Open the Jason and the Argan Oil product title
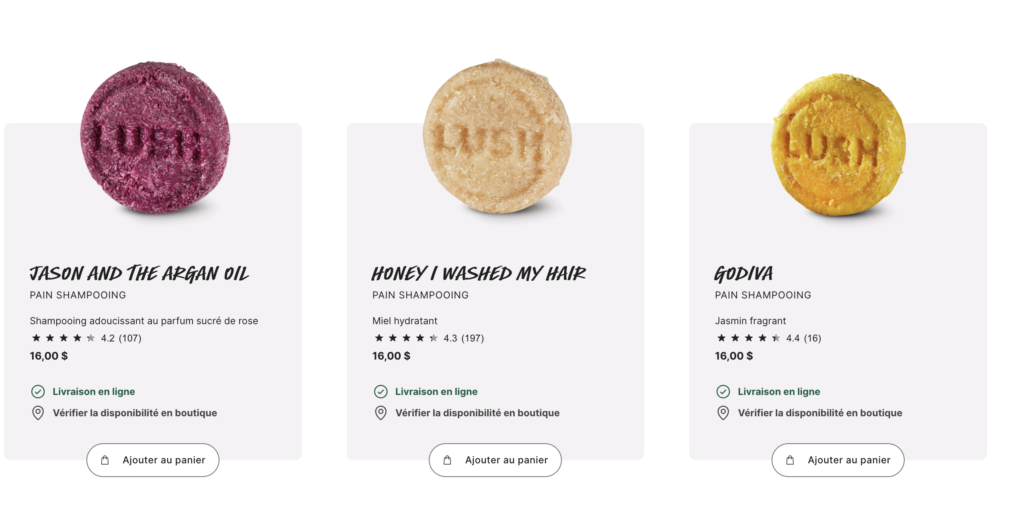Screen dimensions: 1024x510 [x=139, y=273]
